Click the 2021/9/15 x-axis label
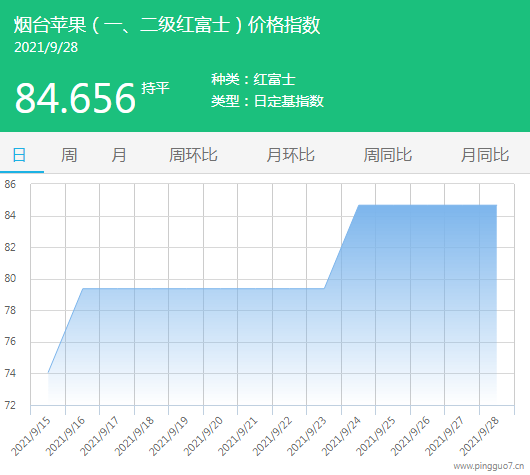Screen dimensions: 530x475 31,436
